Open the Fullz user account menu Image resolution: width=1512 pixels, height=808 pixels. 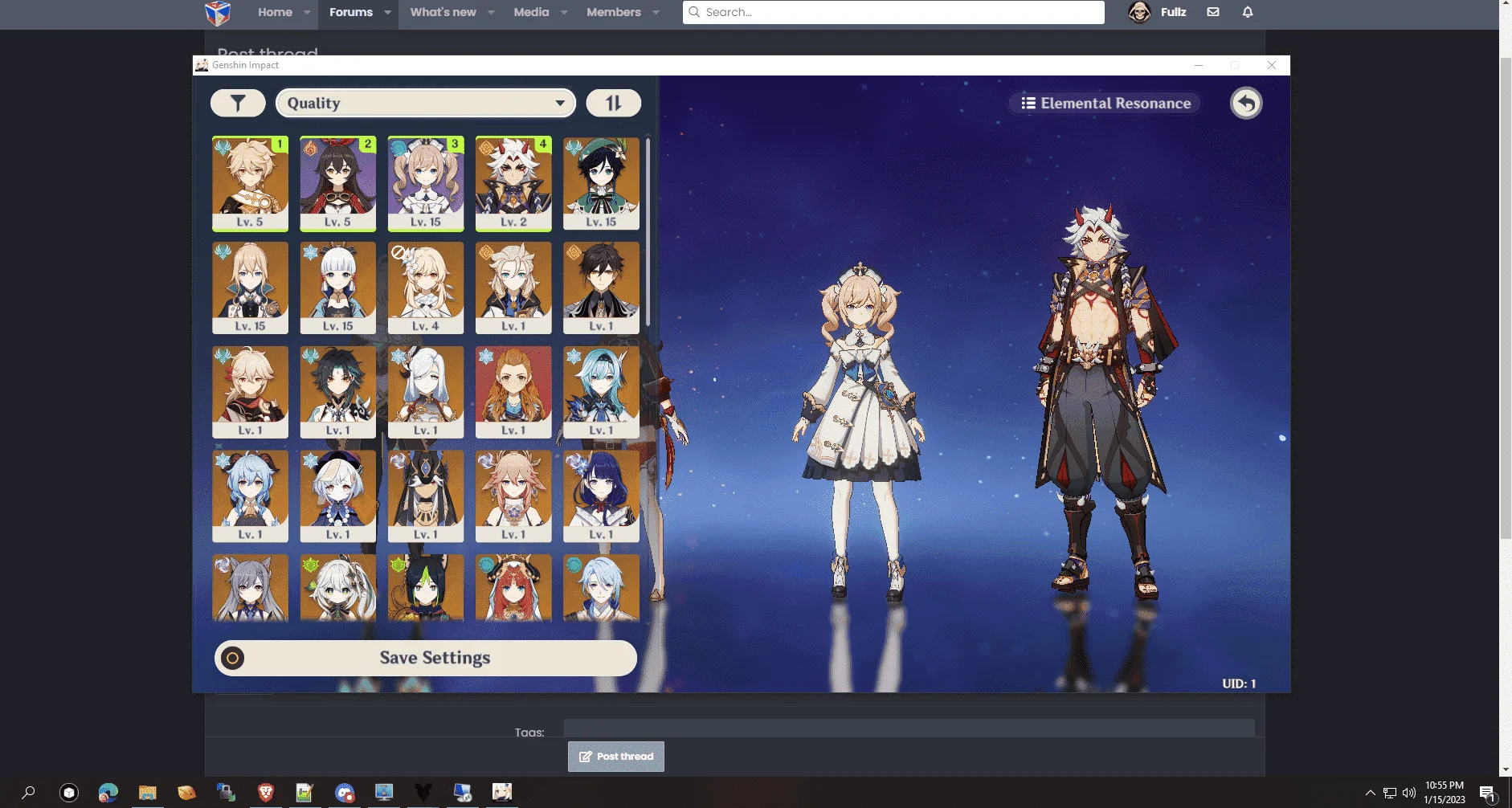[1158, 12]
